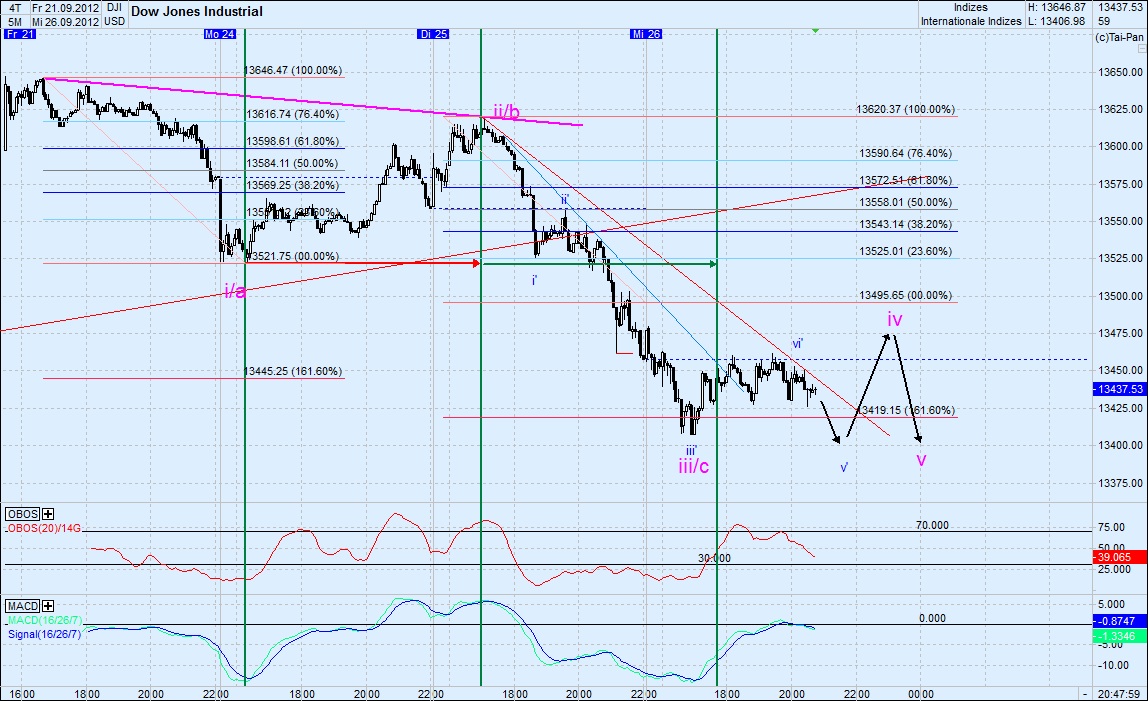Open the OBOS panel header label

20,514
